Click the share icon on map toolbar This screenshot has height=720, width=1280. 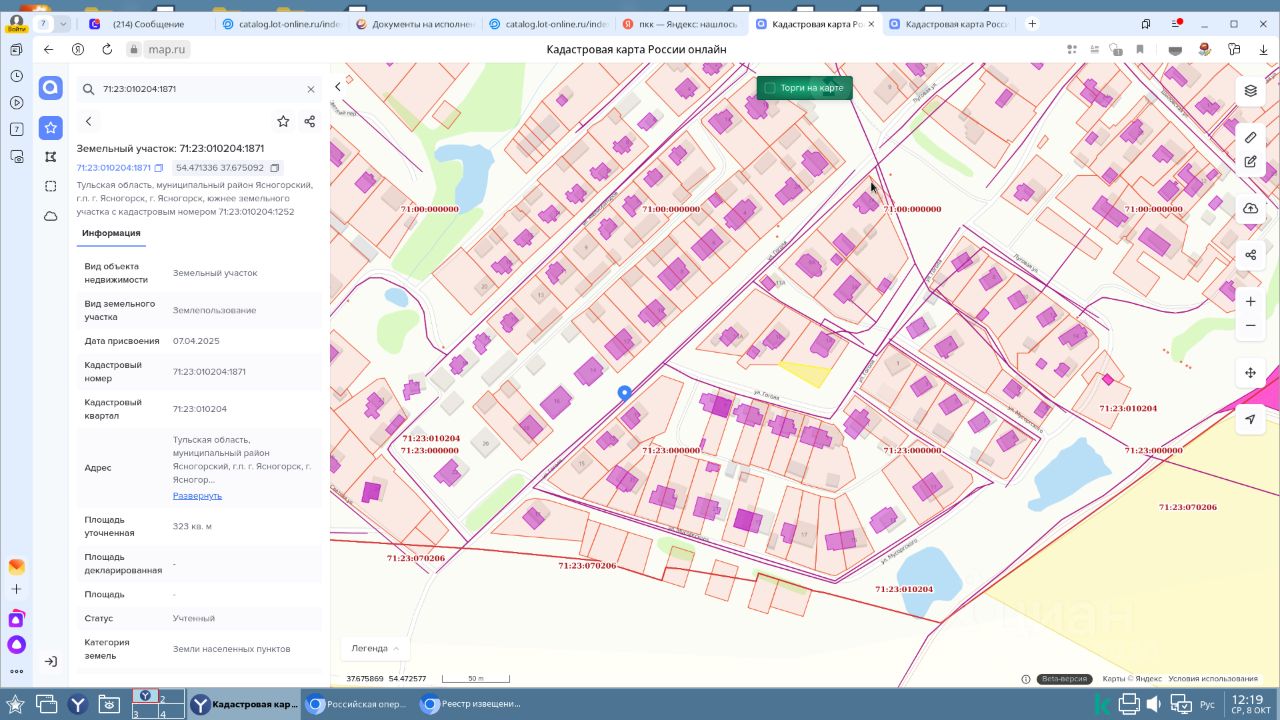click(1250, 255)
